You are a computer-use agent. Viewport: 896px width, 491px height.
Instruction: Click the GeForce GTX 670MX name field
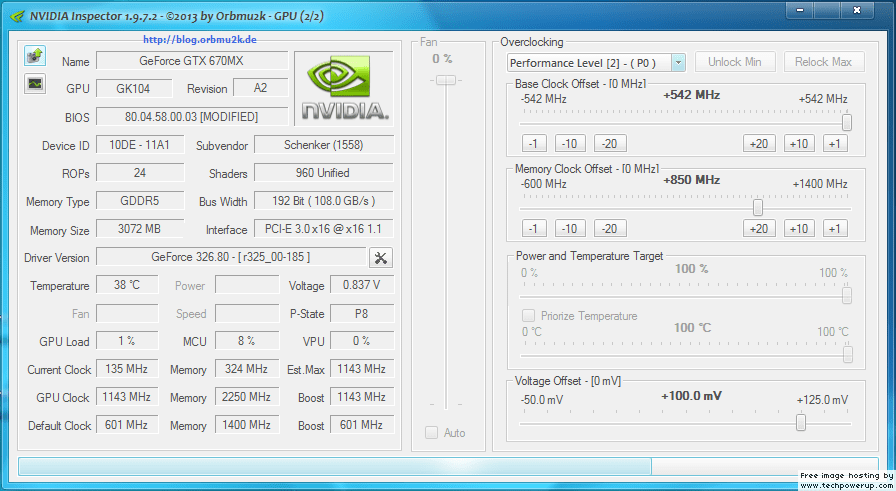(x=192, y=61)
